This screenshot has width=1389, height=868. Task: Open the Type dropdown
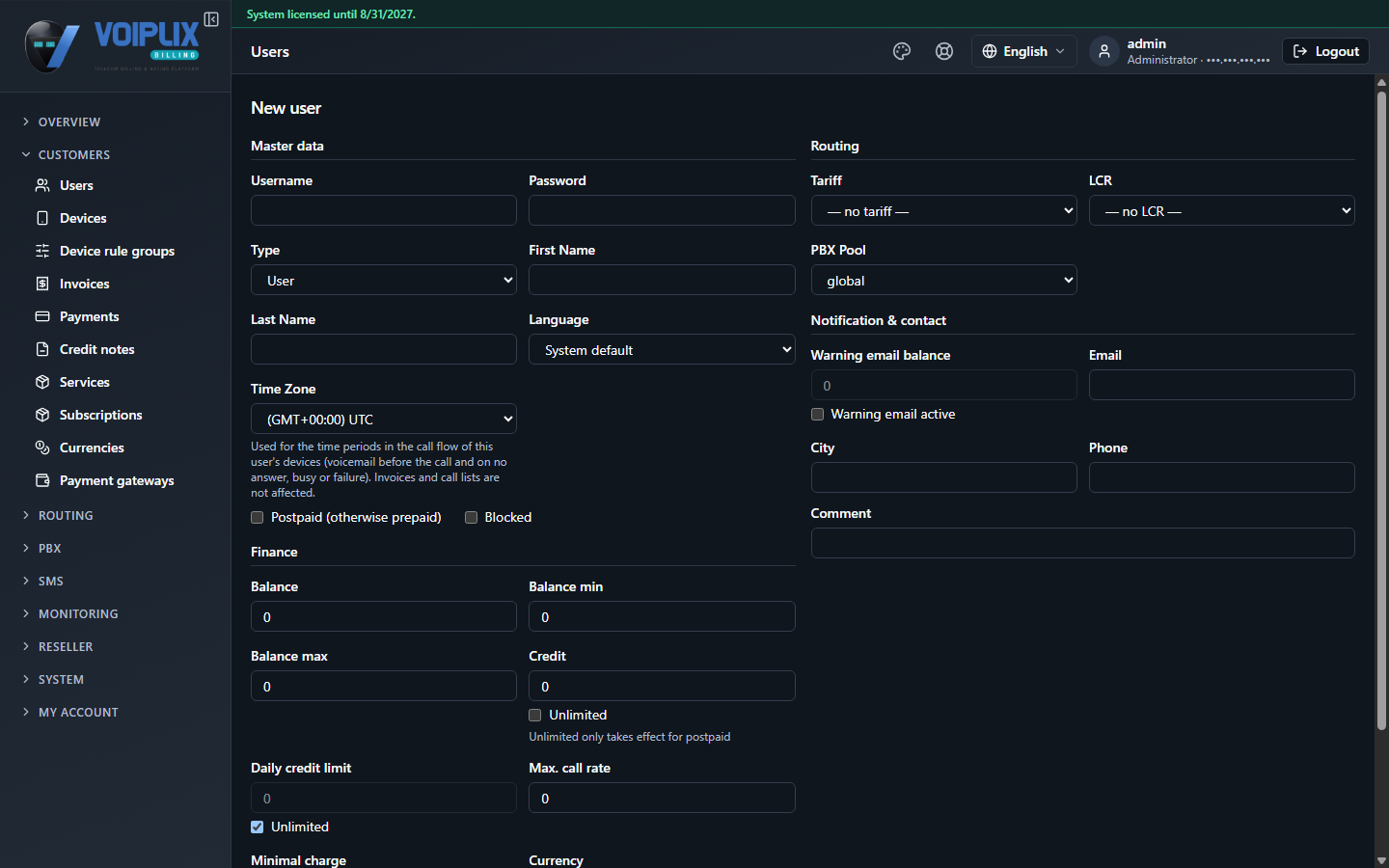tap(384, 281)
